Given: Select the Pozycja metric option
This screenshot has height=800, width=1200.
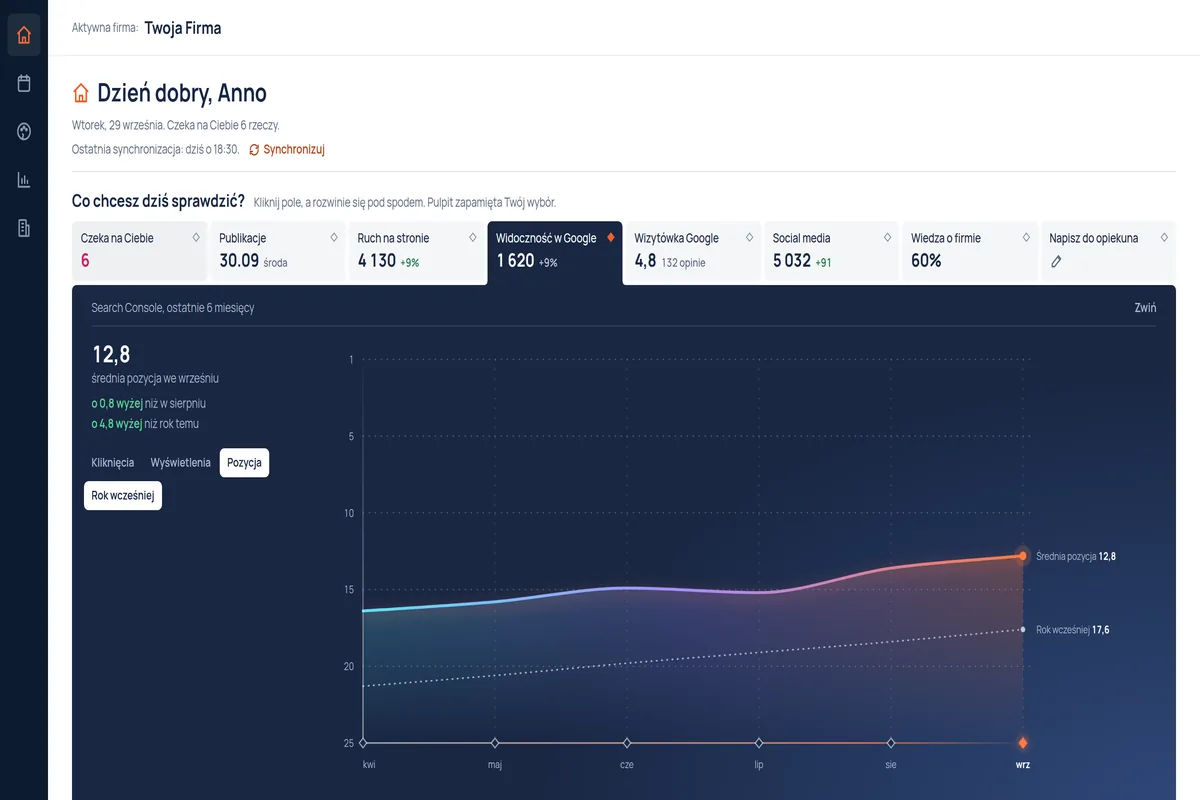Looking at the screenshot, I should tap(245, 463).
